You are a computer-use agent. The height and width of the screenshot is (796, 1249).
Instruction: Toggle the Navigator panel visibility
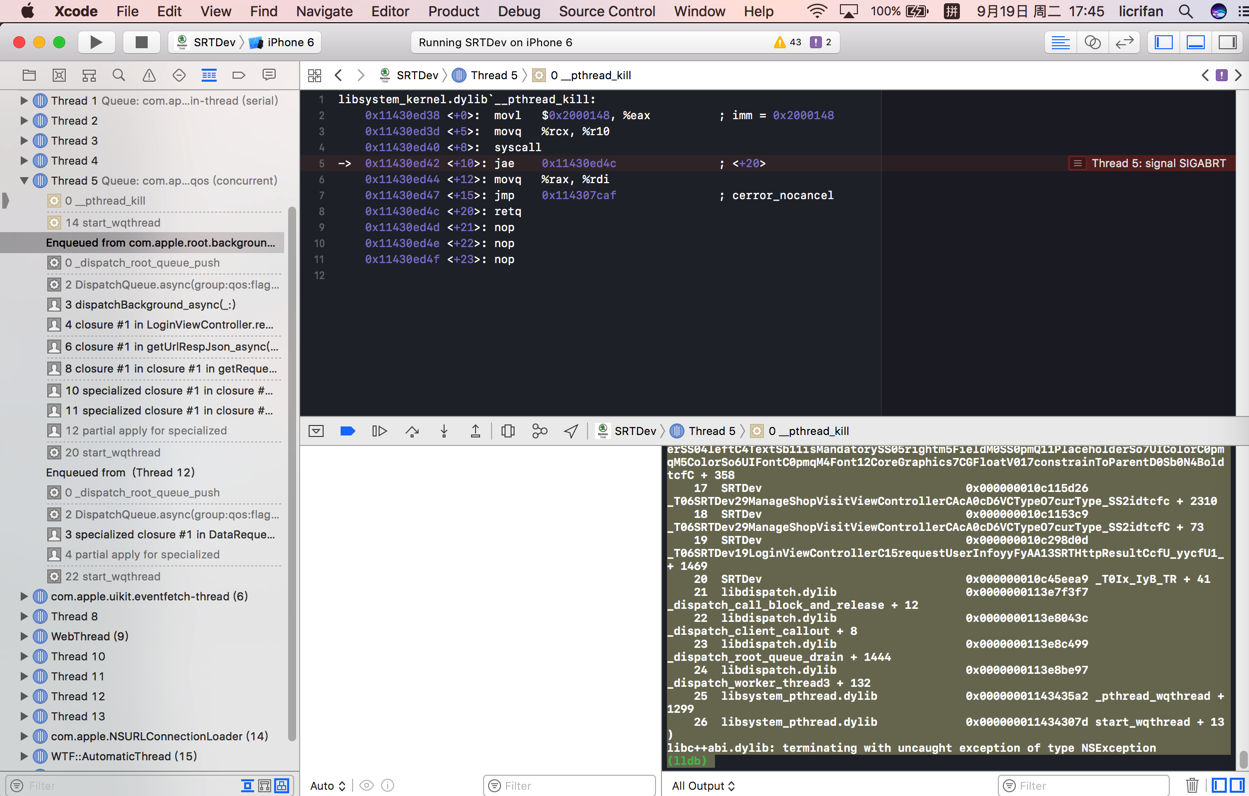(1163, 42)
